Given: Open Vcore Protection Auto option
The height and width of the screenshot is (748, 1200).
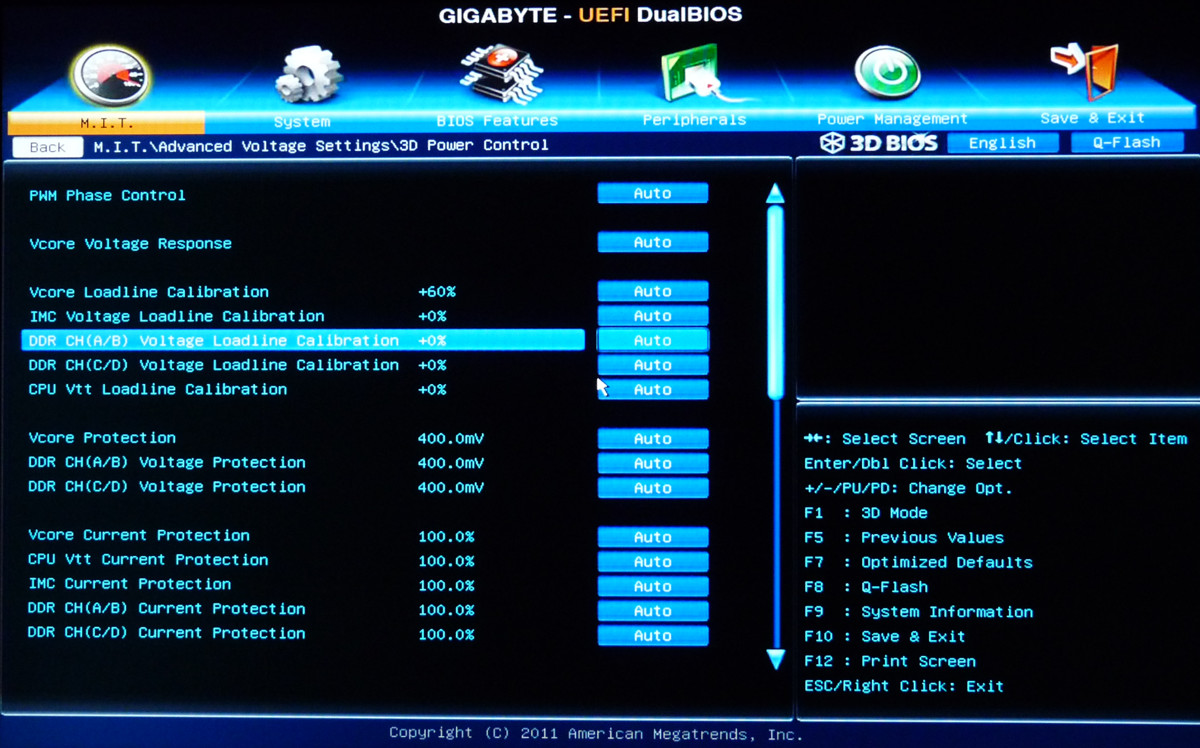Looking at the screenshot, I should [x=653, y=438].
